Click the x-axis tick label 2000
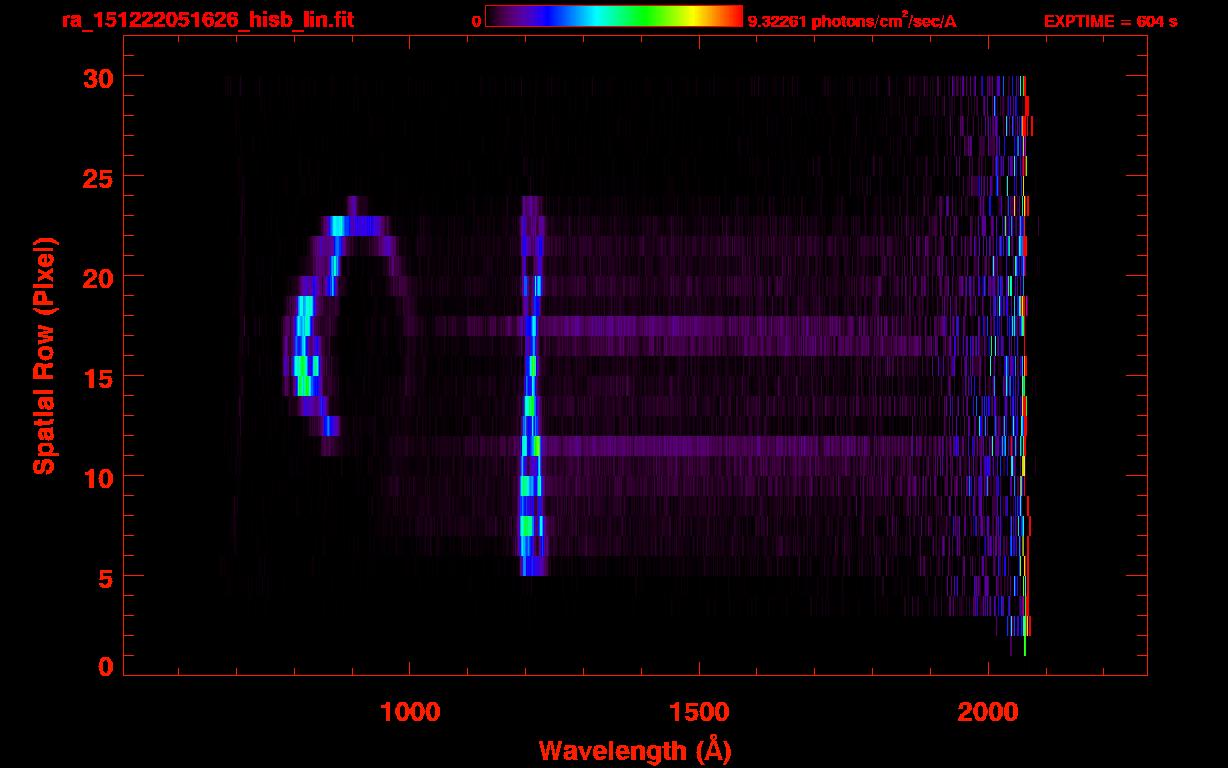Image resolution: width=1228 pixels, height=768 pixels. [x=989, y=712]
